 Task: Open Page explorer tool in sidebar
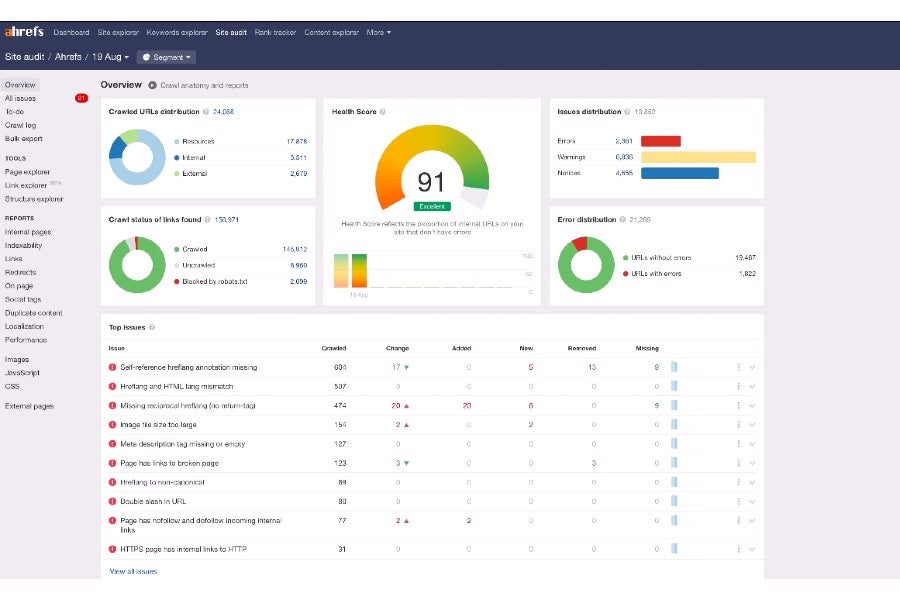tap(27, 172)
